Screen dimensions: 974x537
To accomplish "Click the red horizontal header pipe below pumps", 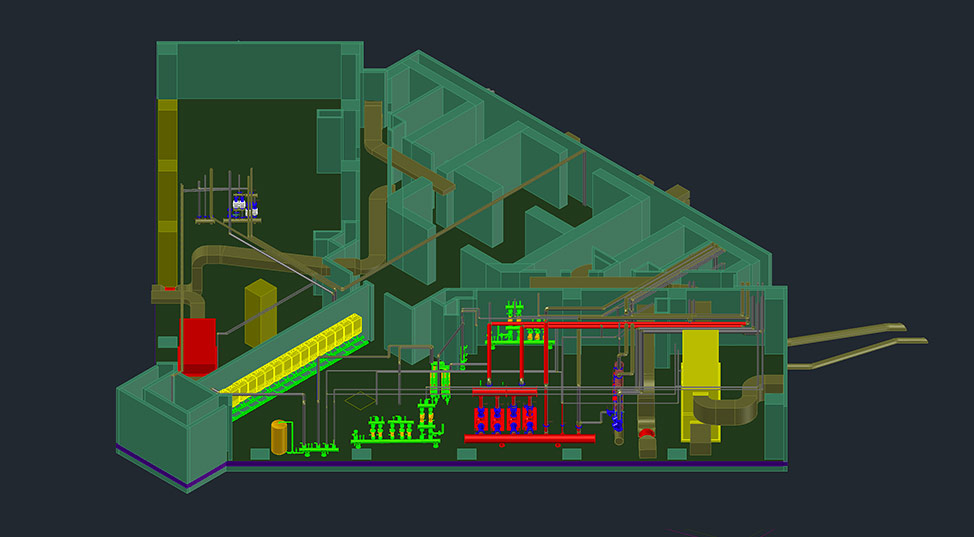I will (530, 438).
